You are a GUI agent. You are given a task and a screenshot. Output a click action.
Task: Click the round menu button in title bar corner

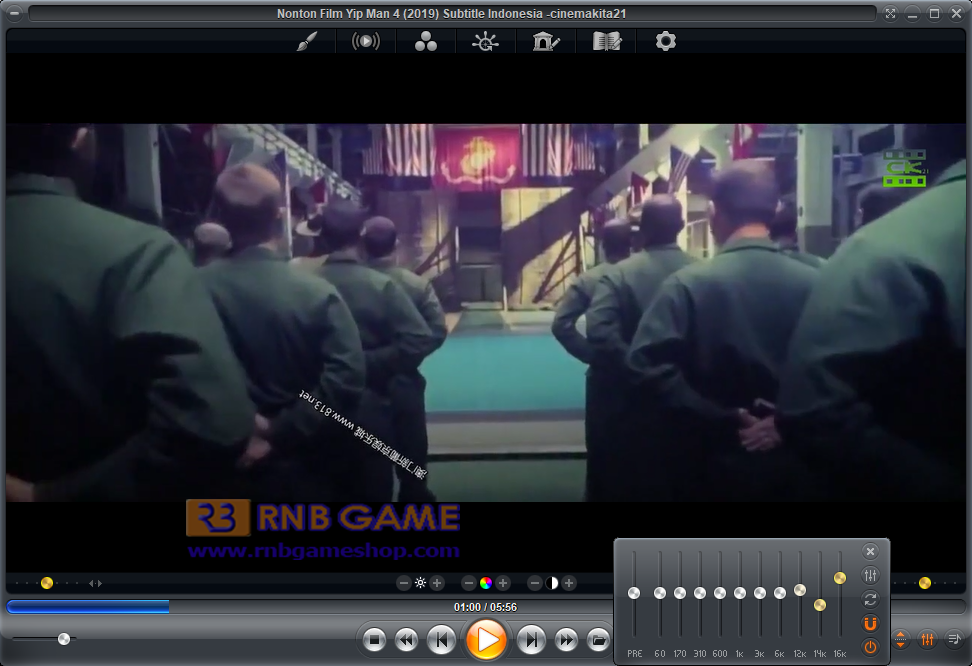tap(14, 13)
